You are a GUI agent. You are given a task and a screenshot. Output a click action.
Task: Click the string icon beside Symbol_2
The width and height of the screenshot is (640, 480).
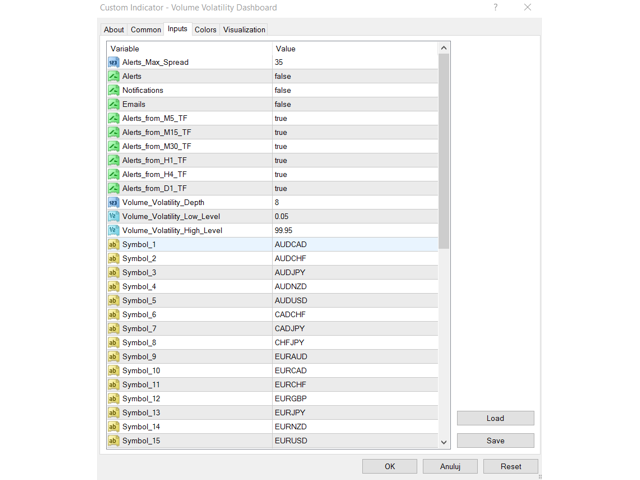(113, 258)
